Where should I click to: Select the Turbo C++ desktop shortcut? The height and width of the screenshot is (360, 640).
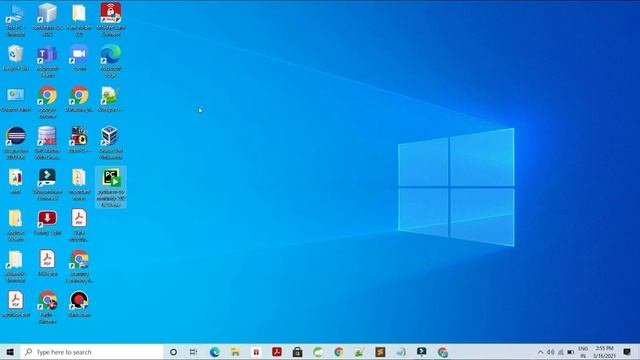point(79,140)
